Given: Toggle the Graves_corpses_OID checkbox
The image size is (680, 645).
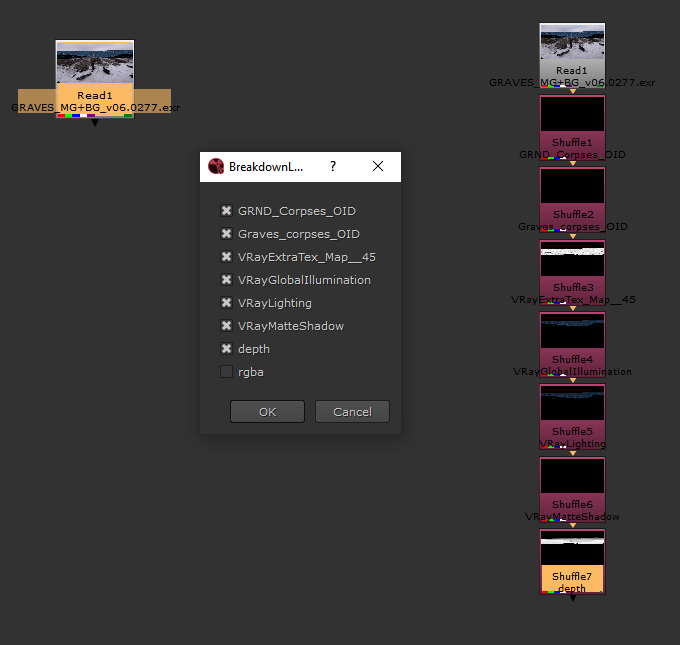Looking at the screenshot, I should [x=227, y=234].
